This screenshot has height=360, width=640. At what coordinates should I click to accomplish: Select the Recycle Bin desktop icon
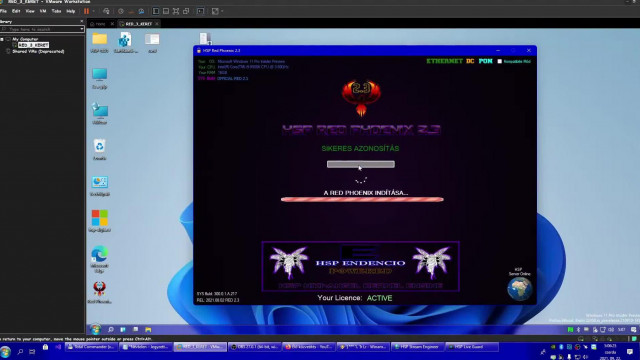[100, 147]
